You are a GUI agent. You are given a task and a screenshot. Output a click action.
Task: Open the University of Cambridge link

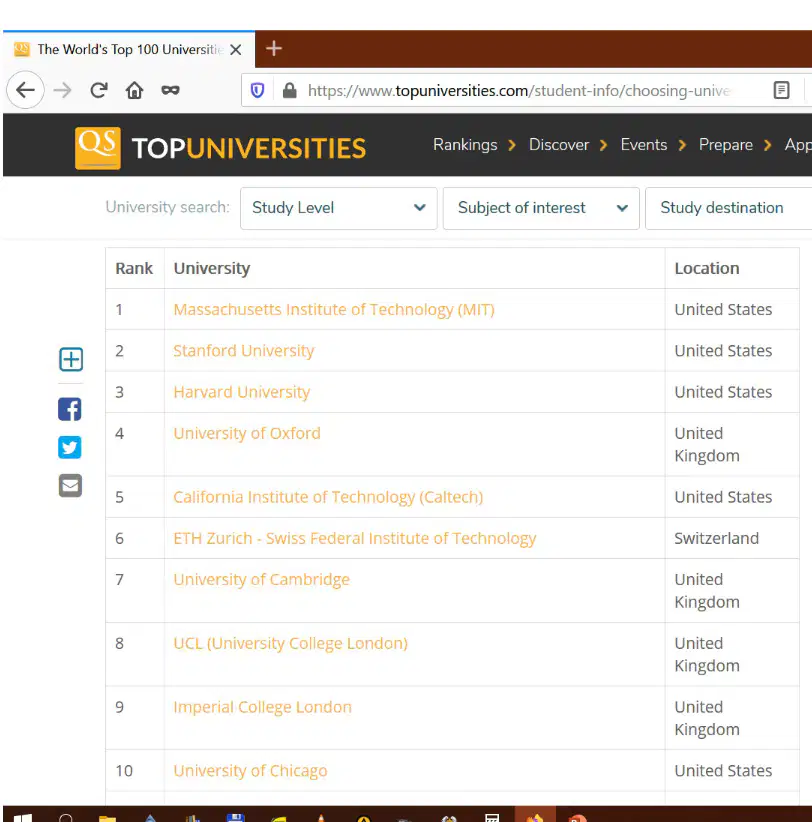point(262,579)
